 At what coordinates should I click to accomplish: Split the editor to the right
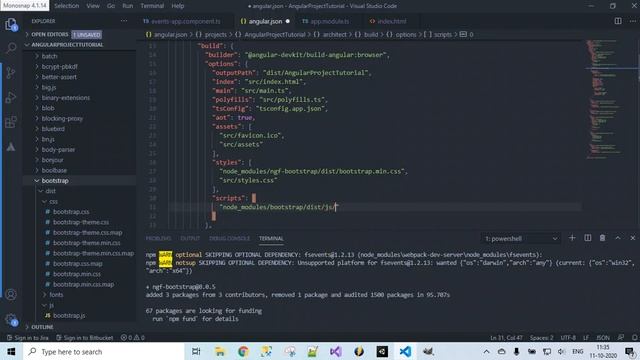618,21
